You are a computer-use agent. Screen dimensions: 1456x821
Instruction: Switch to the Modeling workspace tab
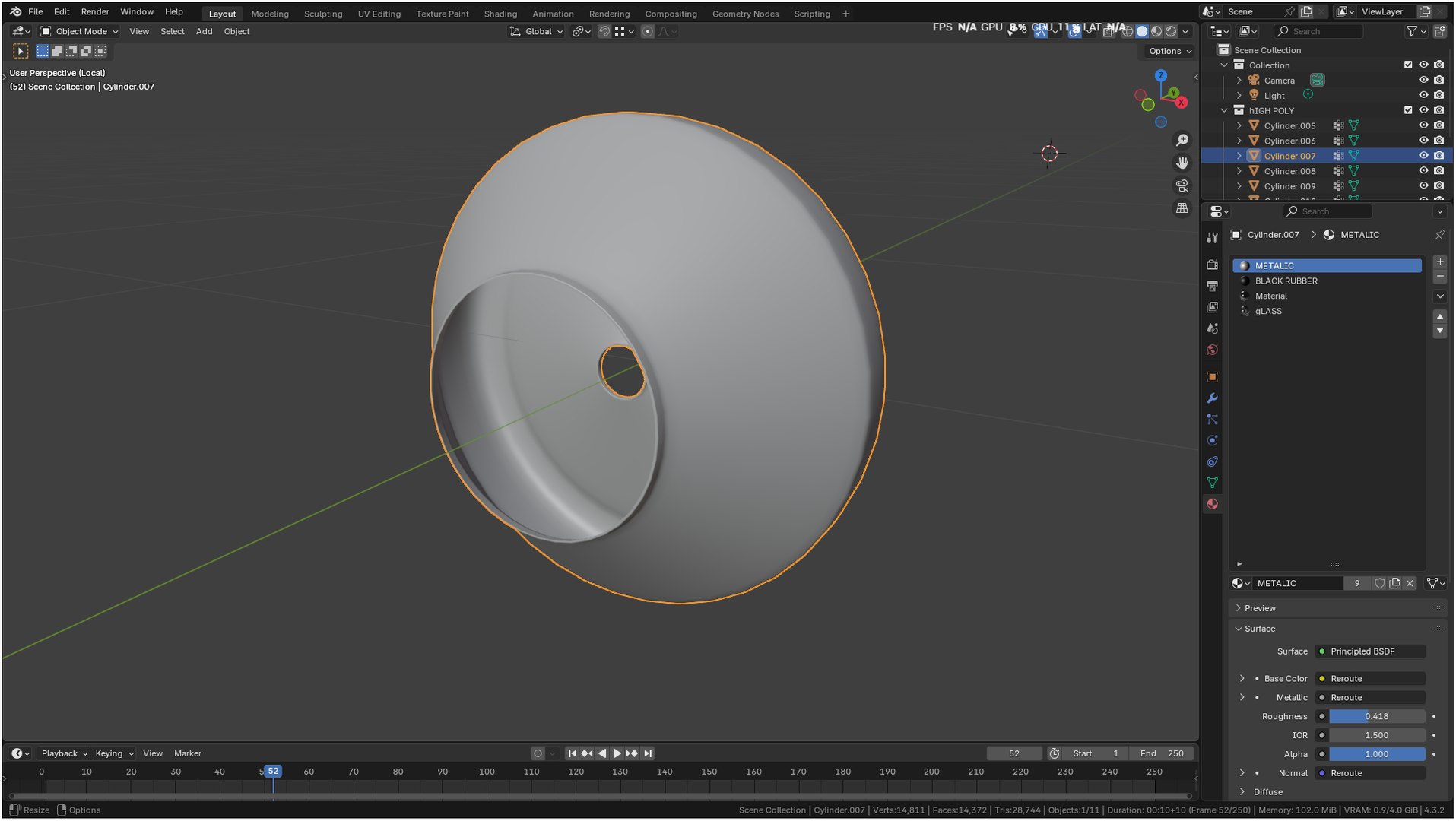click(x=270, y=14)
